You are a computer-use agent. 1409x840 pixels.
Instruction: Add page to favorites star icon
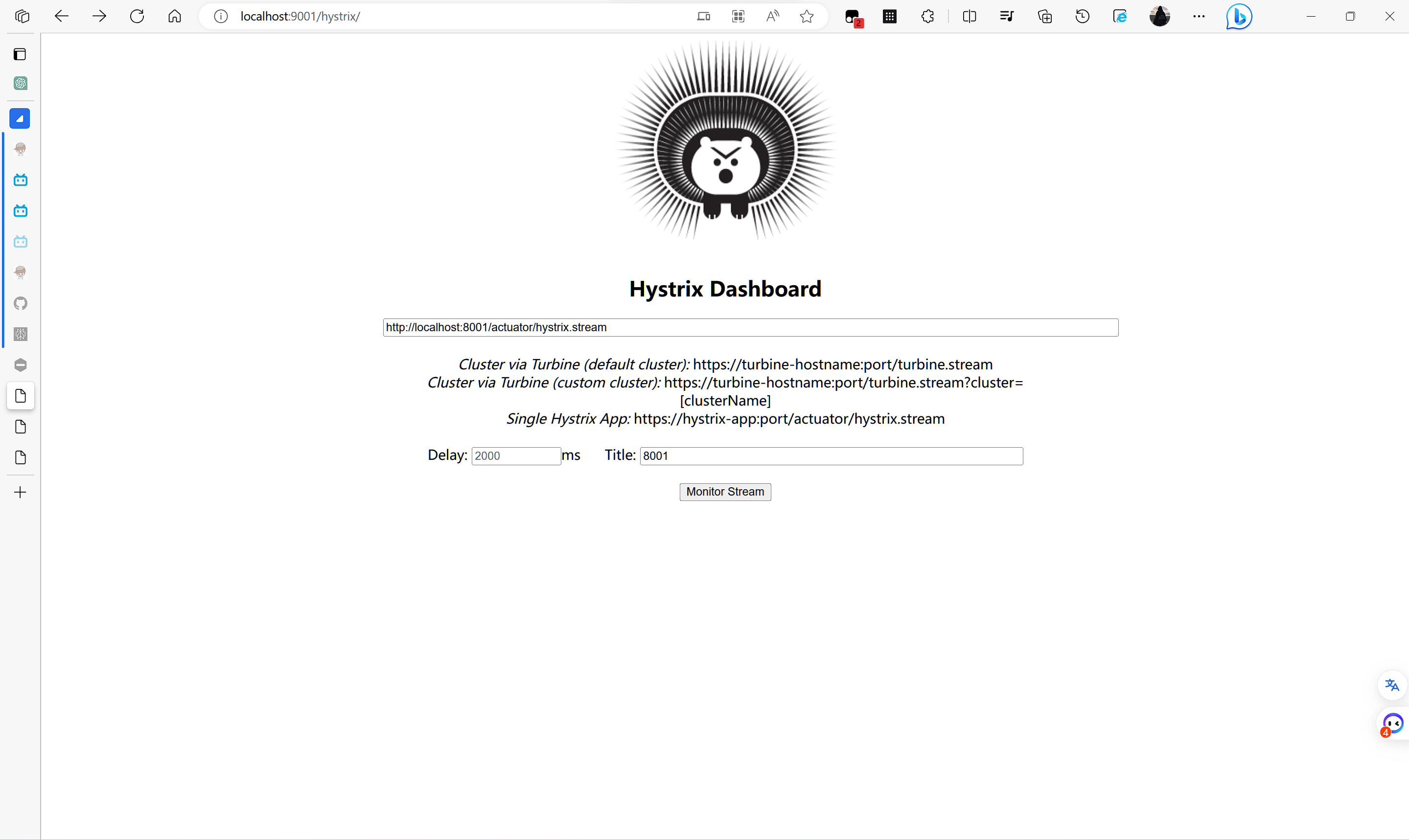806,17
